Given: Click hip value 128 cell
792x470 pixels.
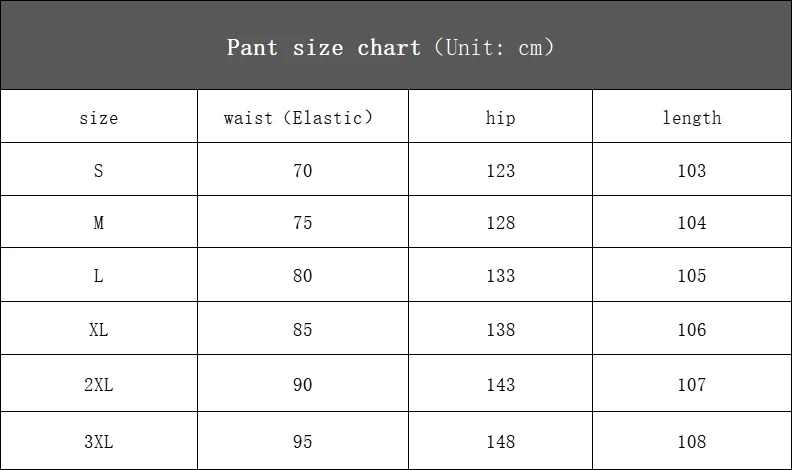Looking at the screenshot, I should point(501,223).
